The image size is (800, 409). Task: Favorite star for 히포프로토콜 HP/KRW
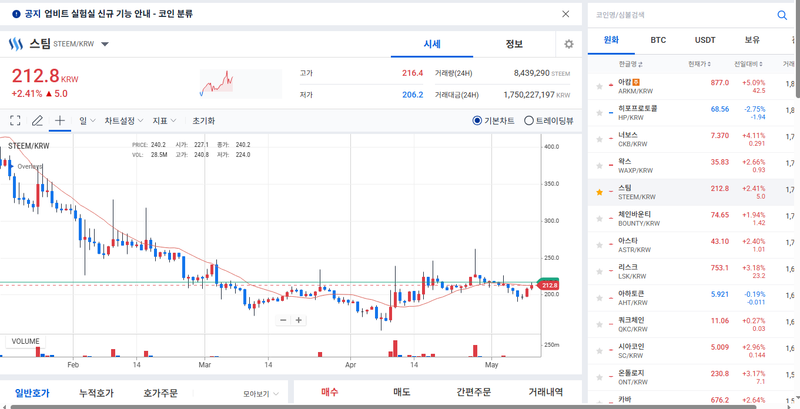(x=599, y=113)
